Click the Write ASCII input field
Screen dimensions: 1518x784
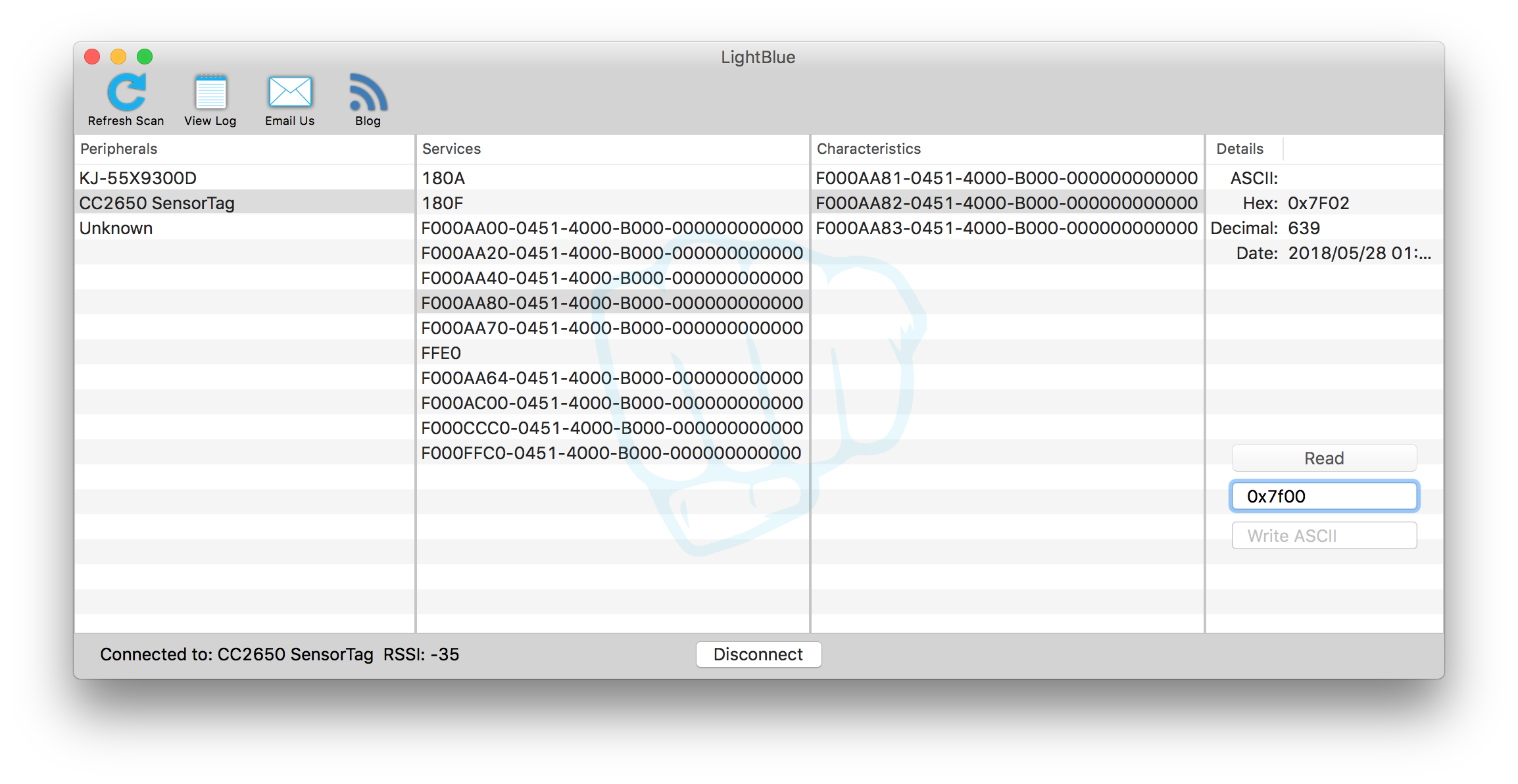[x=1324, y=536]
